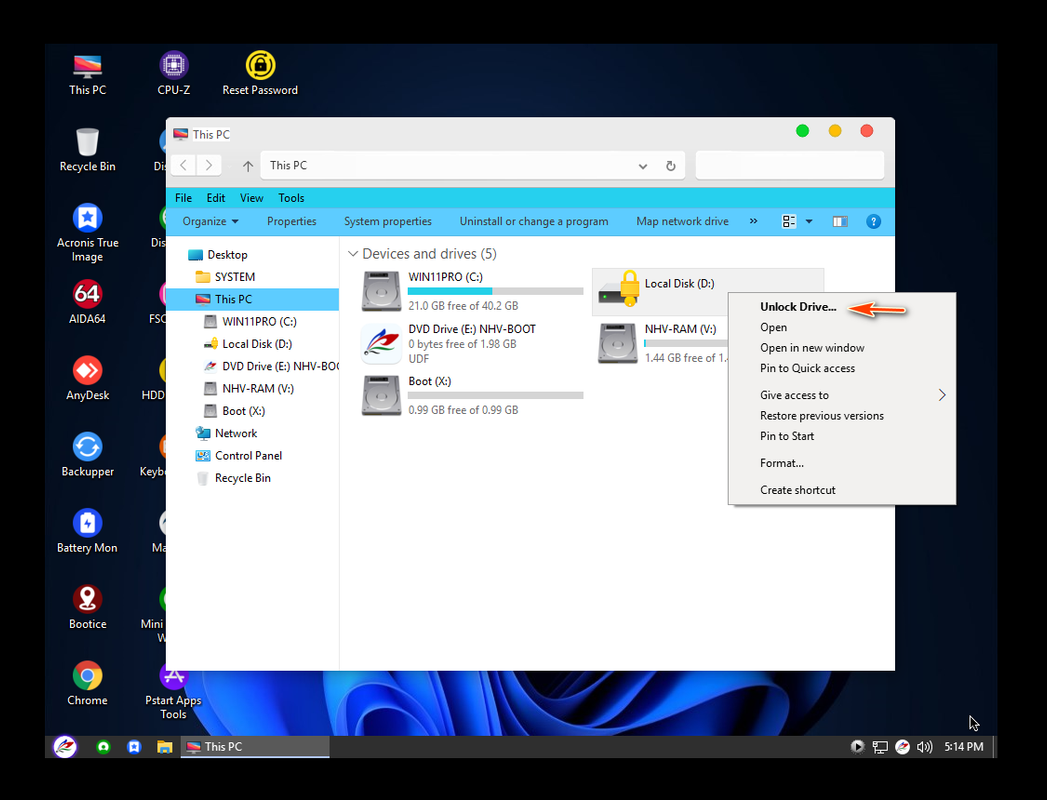
Task: Open the green circle taskbar icon
Action: click(x=103, y=747)
